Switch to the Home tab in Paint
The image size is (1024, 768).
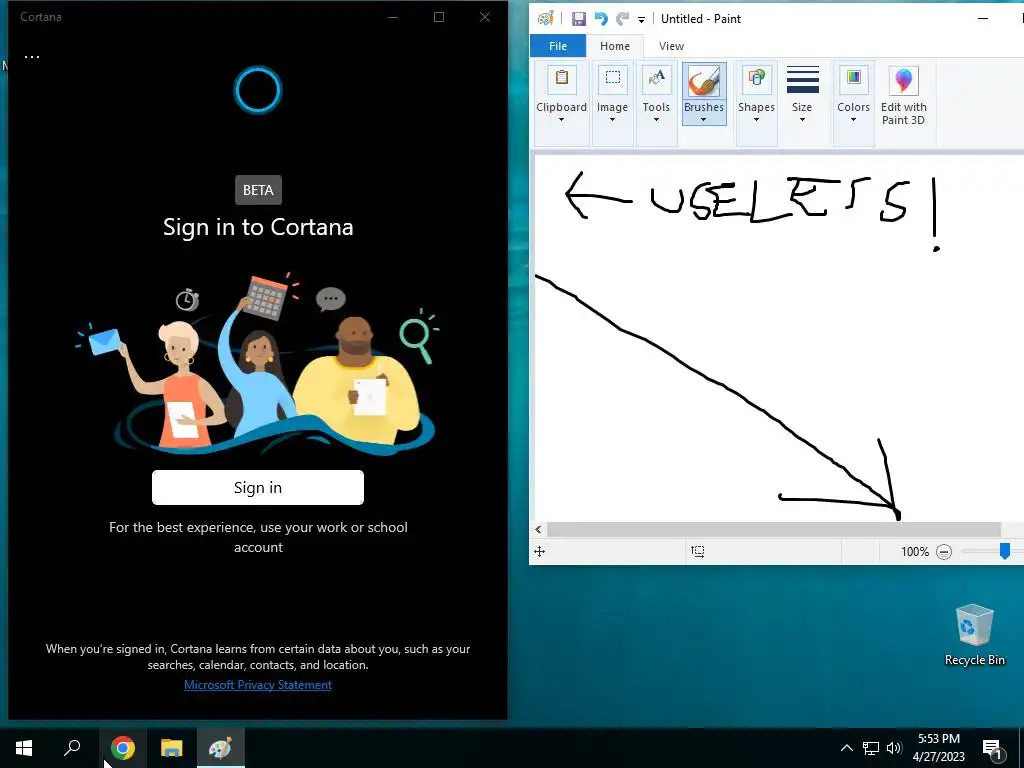pos(615,46)
